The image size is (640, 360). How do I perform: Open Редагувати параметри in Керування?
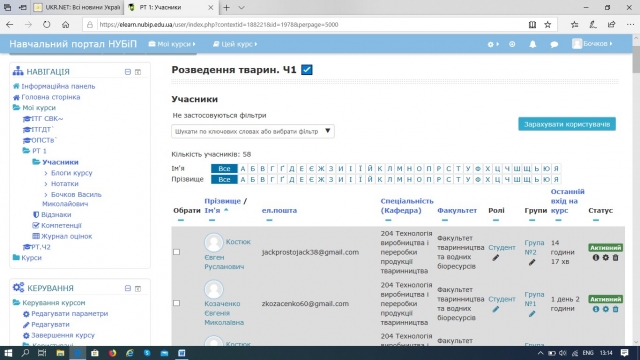pyautogui.click(x=69, y=314)
